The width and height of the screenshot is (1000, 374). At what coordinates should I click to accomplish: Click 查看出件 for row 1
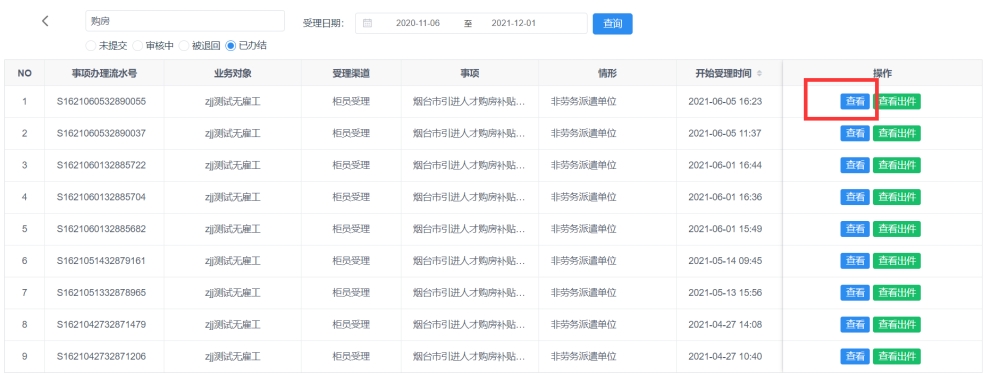pyautogui.click(x=897, y=101)
